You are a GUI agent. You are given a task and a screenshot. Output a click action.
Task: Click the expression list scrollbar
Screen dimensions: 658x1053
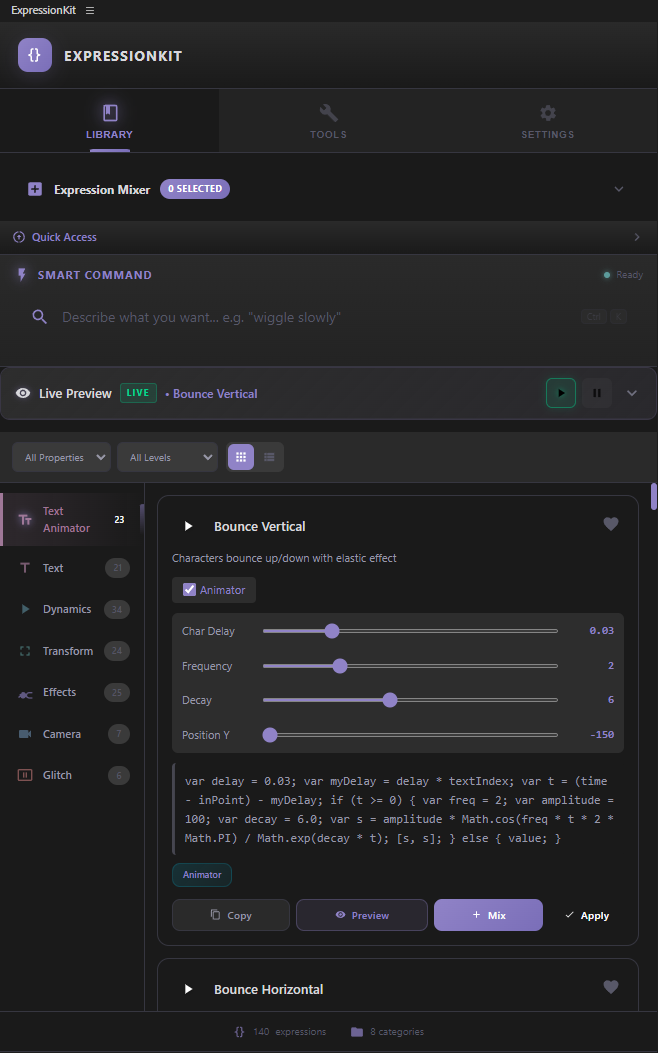[654, 496]
